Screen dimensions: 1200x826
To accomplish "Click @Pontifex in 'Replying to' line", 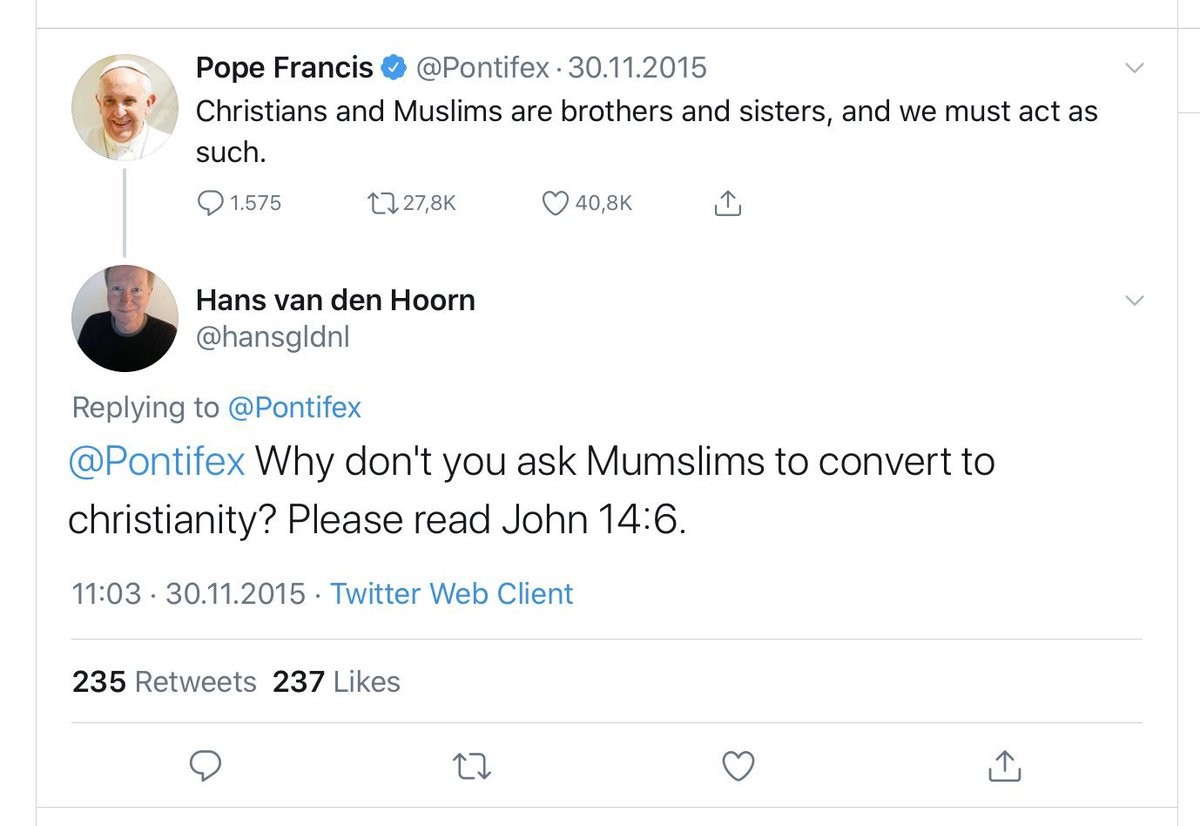I will click(293, 407).
